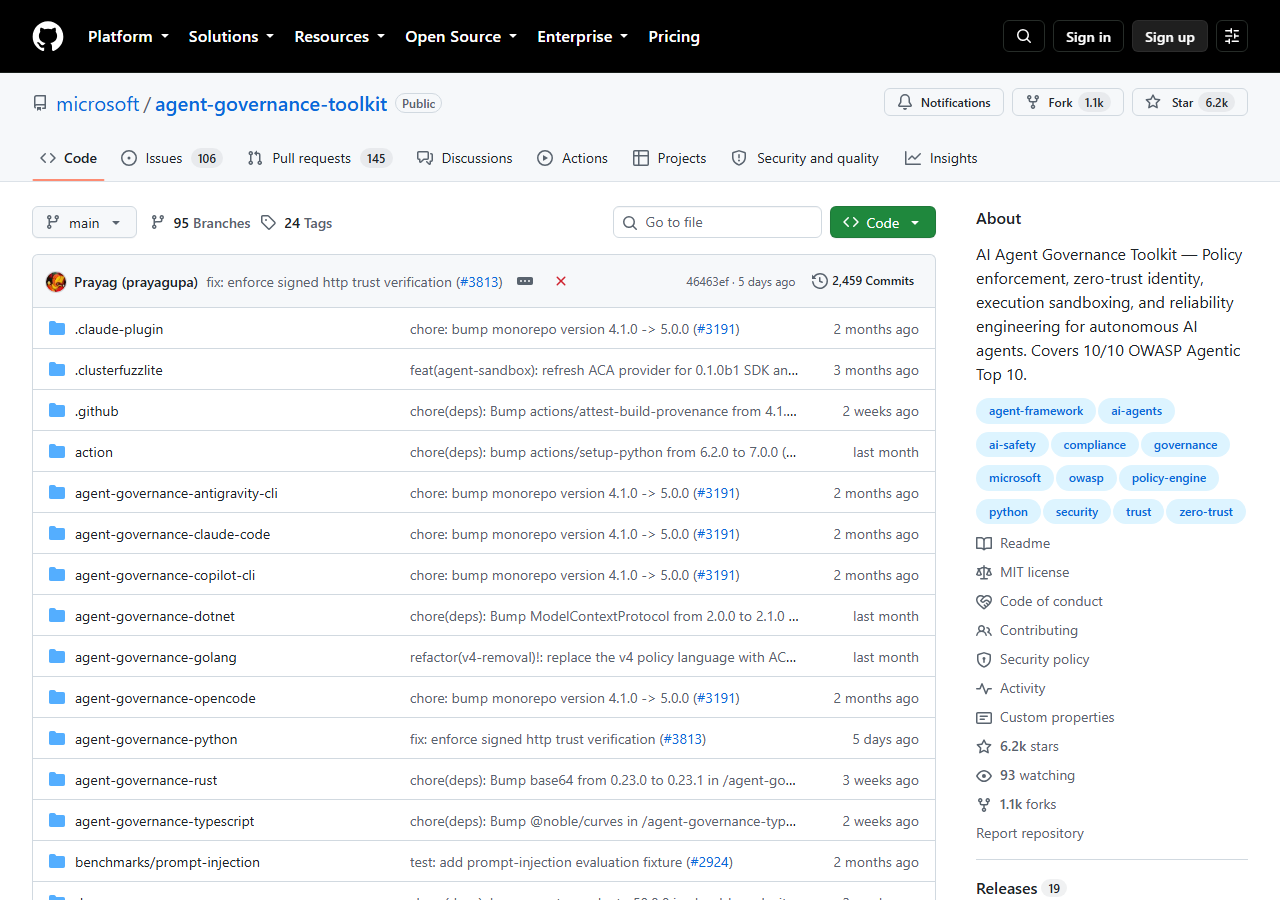Click the tag icon beside 24 Tags

(268, 222)
